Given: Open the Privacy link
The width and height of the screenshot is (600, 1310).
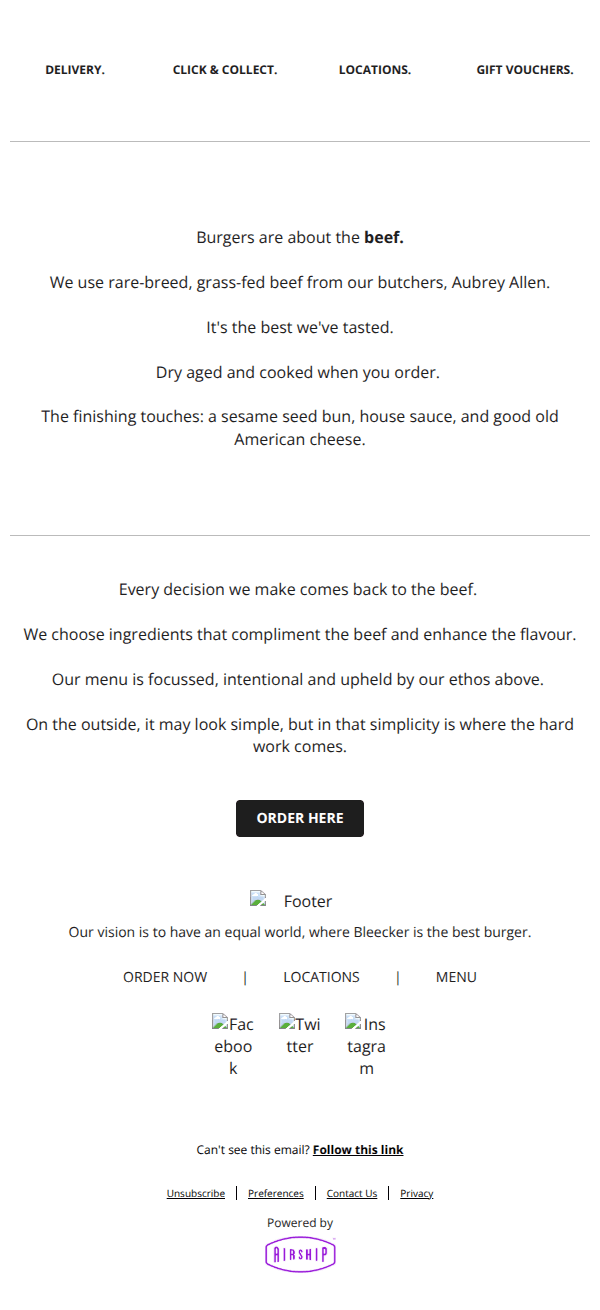Looking at the screenshot, I should pos(417,1193).
